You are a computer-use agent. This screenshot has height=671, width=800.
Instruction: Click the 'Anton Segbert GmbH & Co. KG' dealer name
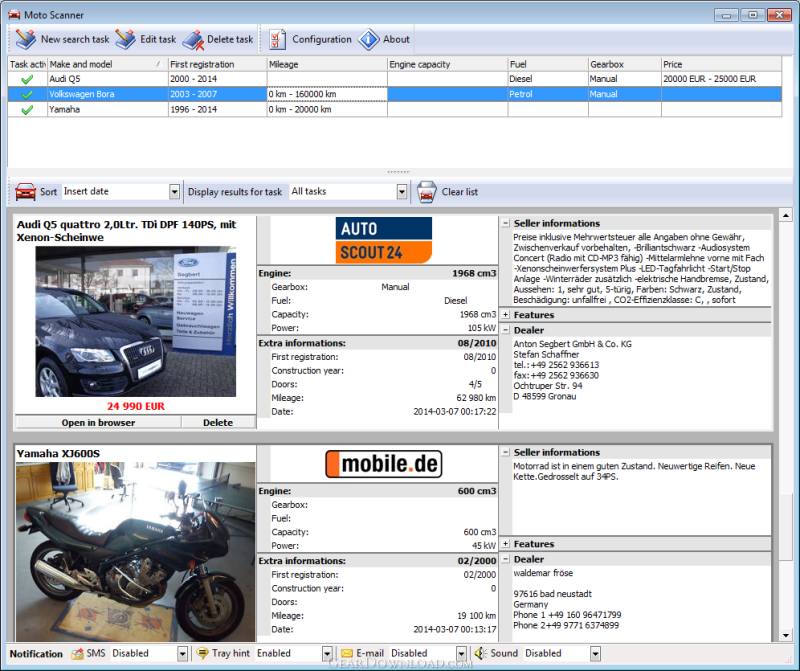[x=572, y=344]
